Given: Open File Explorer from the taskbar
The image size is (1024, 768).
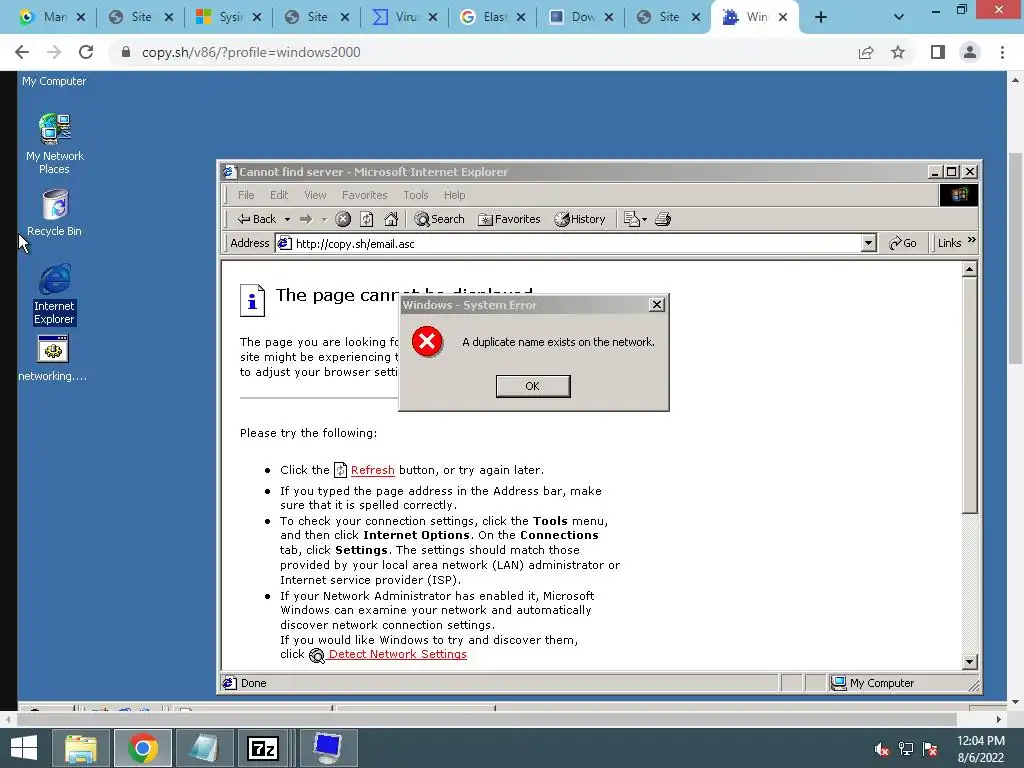Looking at the screenshot, I should point(82,748).
